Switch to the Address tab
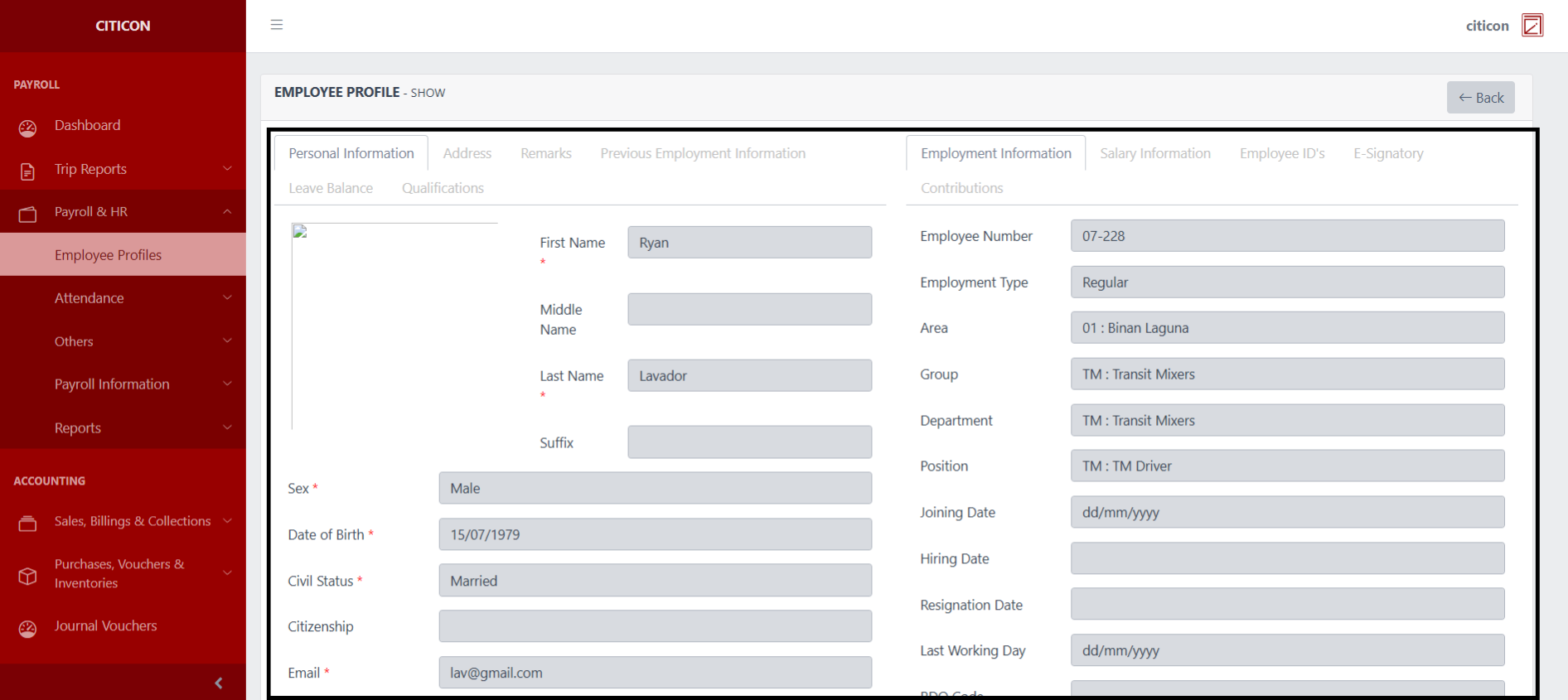This screenshot has width=1568, height=700. tap(467, 153)
